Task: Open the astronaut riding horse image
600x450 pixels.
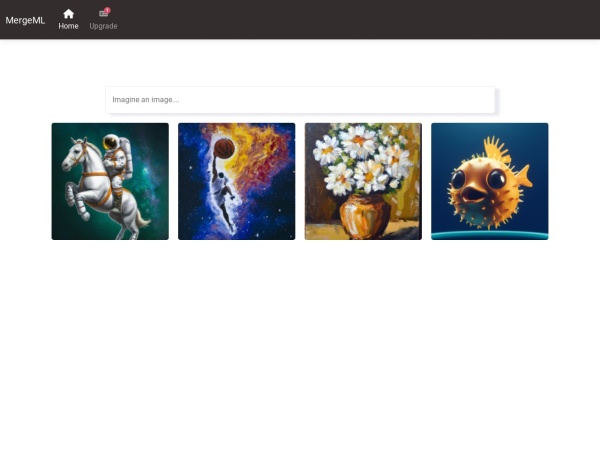Action: 110,181
